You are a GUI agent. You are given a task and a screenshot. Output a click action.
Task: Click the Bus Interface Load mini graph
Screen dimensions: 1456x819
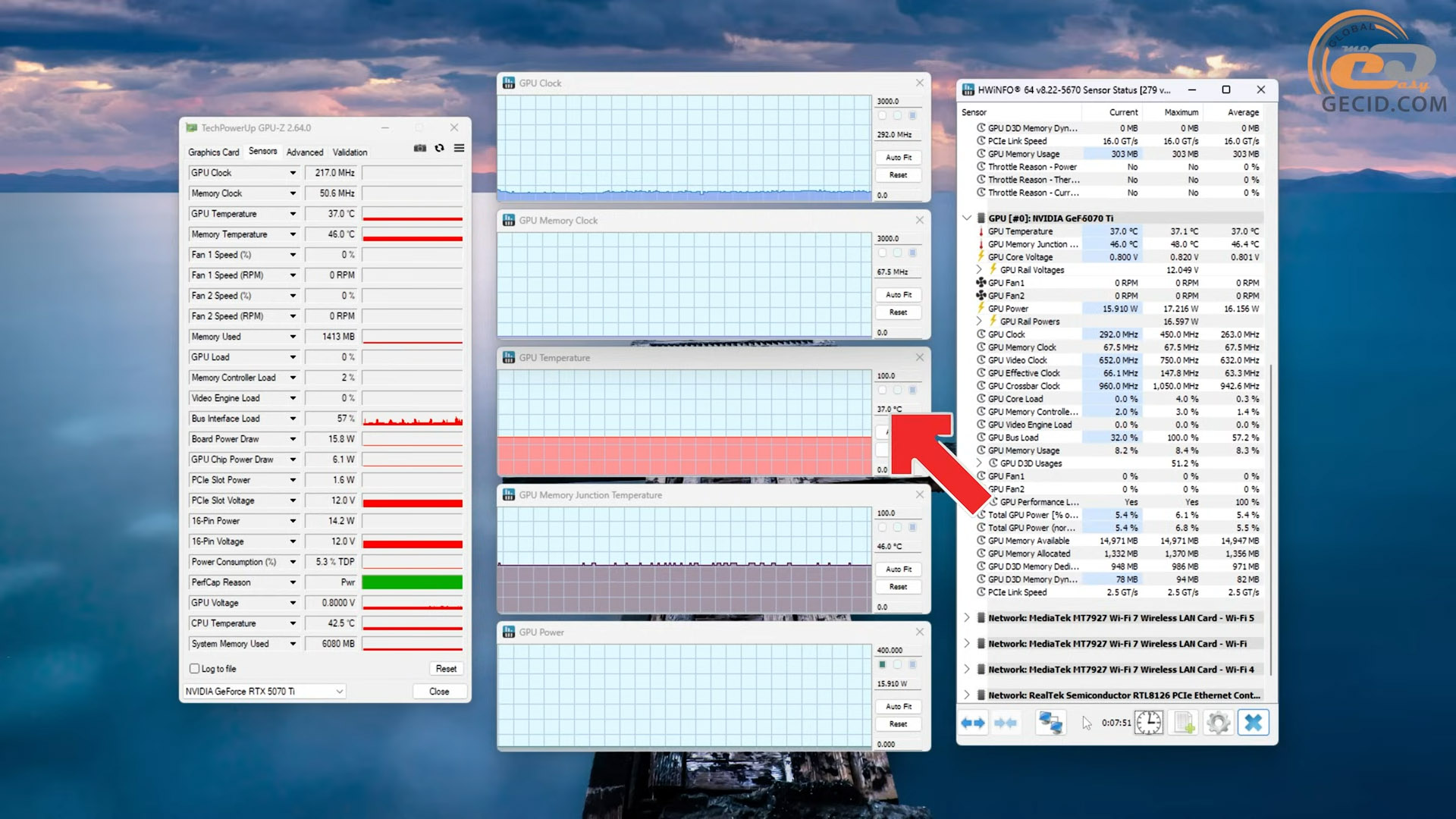point(412,419)
